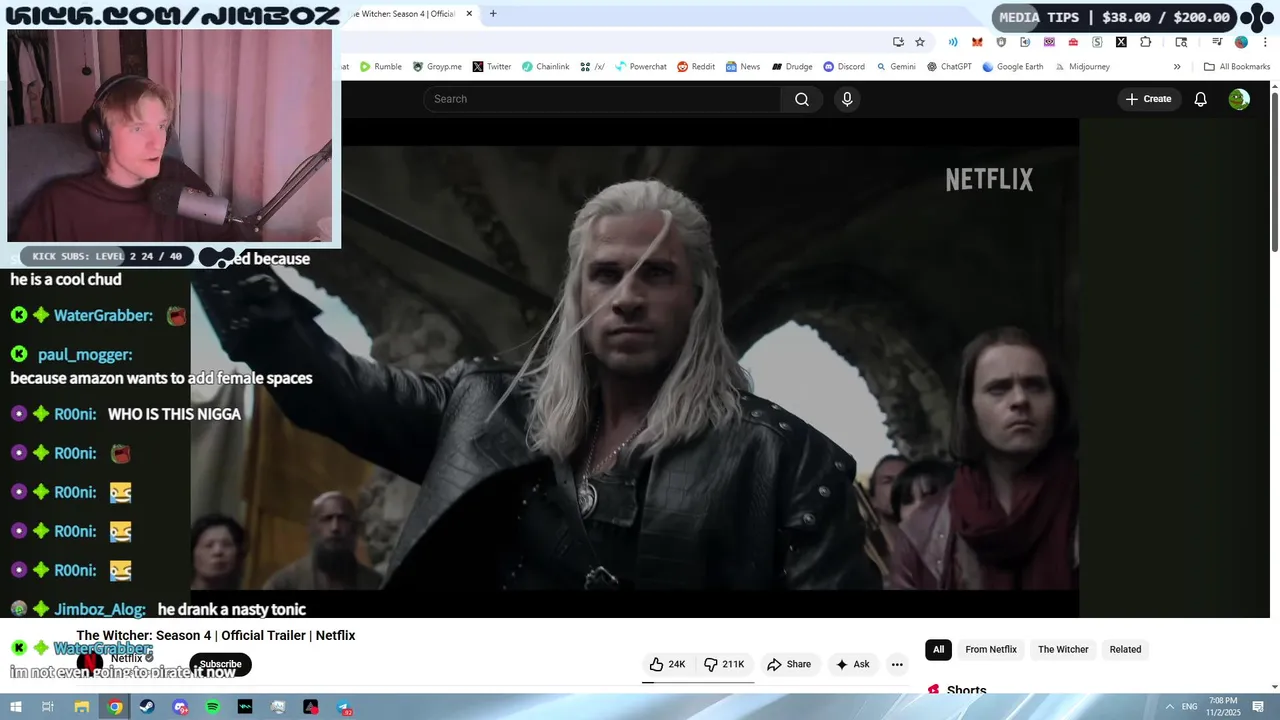The image size is (1280, 720).
Task: Open the Gemini bookmark
Action: [x=895, y=67]
